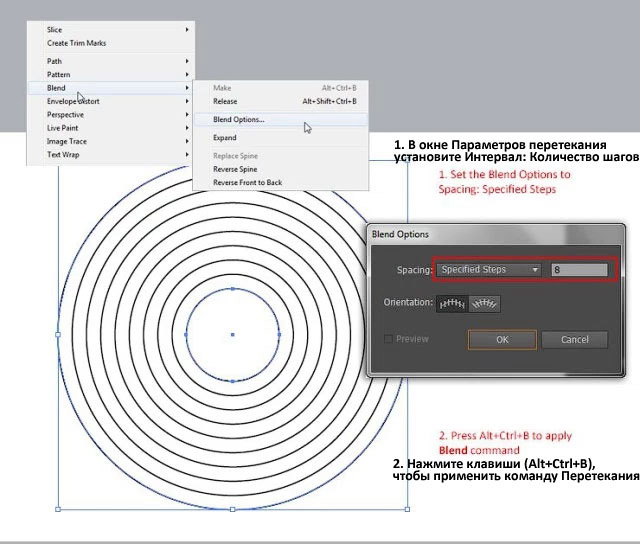
Task: Open the Pattern submenu
Action: 111,74
